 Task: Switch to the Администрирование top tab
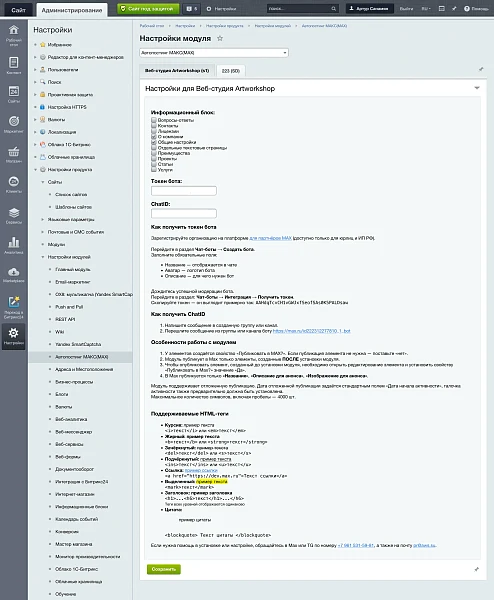[x=72, y=10]
